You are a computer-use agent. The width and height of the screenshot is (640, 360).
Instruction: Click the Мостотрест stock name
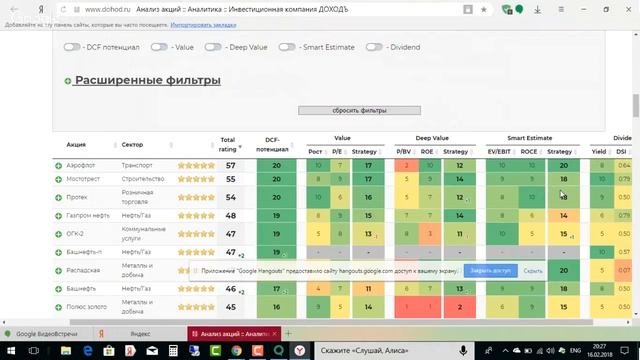(83, 179)
